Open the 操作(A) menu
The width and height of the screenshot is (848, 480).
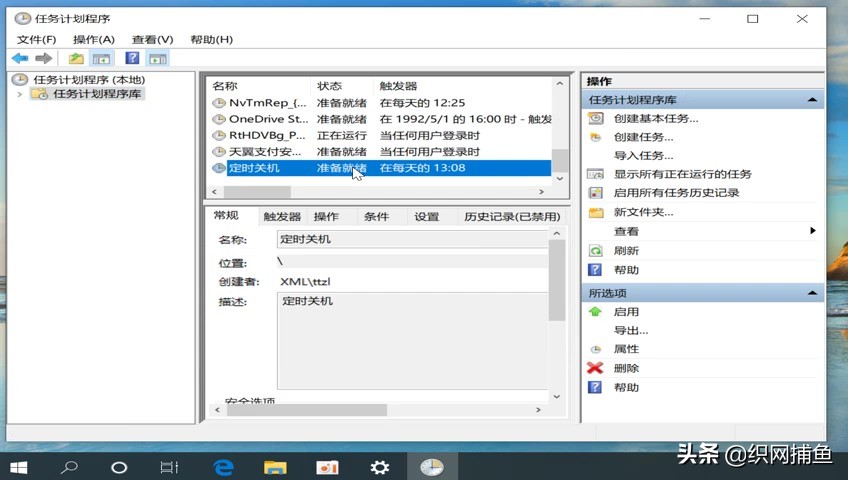click(x=94, y=39)
